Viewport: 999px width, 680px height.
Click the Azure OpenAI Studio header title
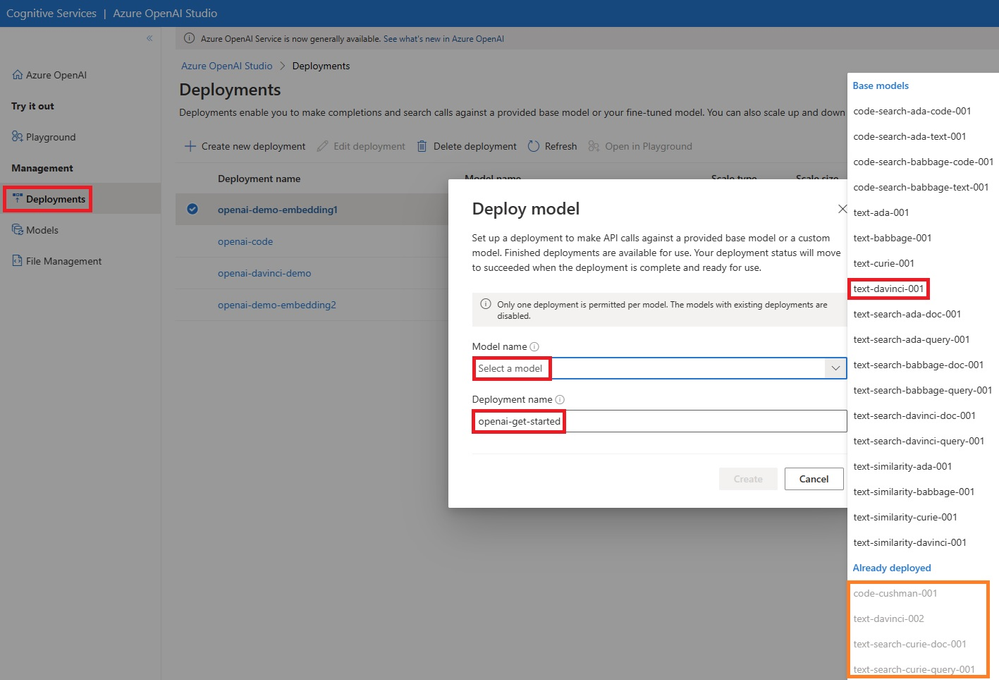click(165, 13)
